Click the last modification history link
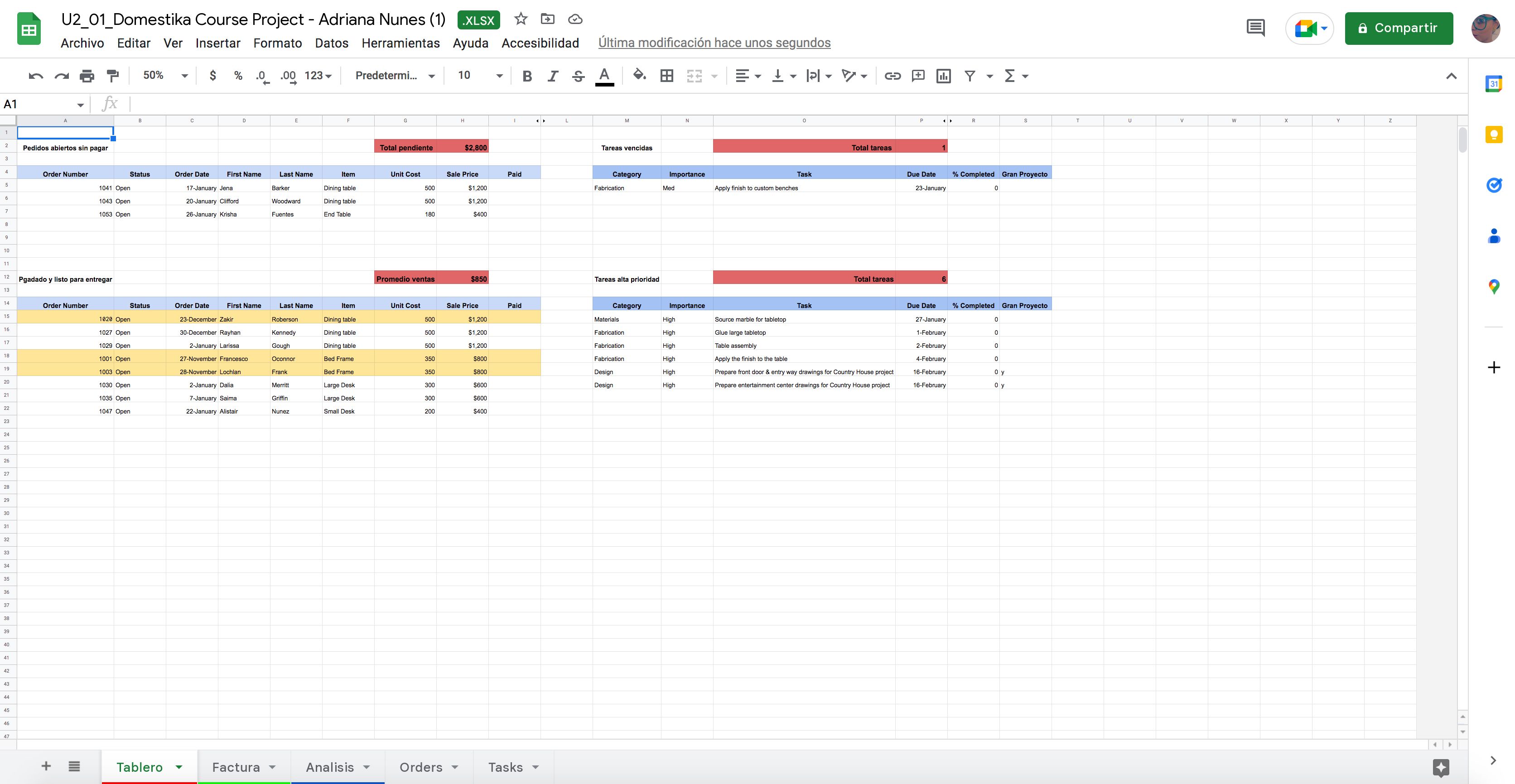The width and height of the screenshot is (1515, 784). [714, 42]
